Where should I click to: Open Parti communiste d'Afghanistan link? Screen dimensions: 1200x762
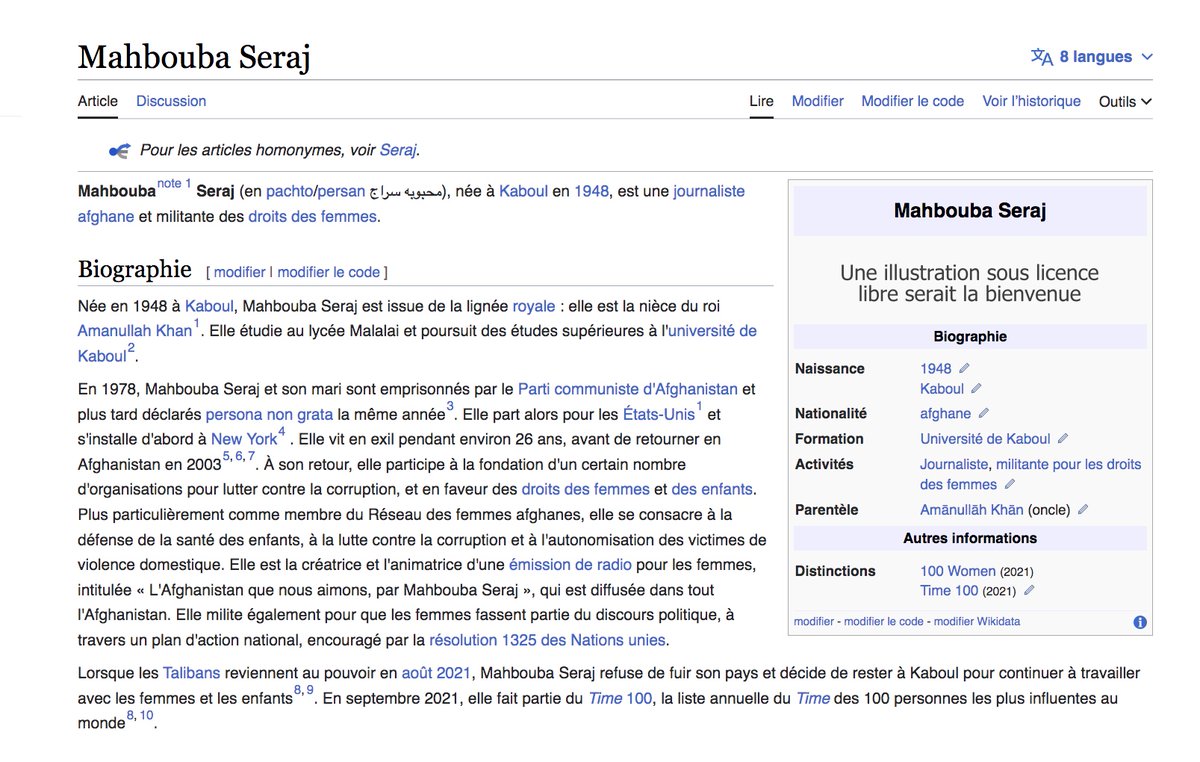(627, 389)
